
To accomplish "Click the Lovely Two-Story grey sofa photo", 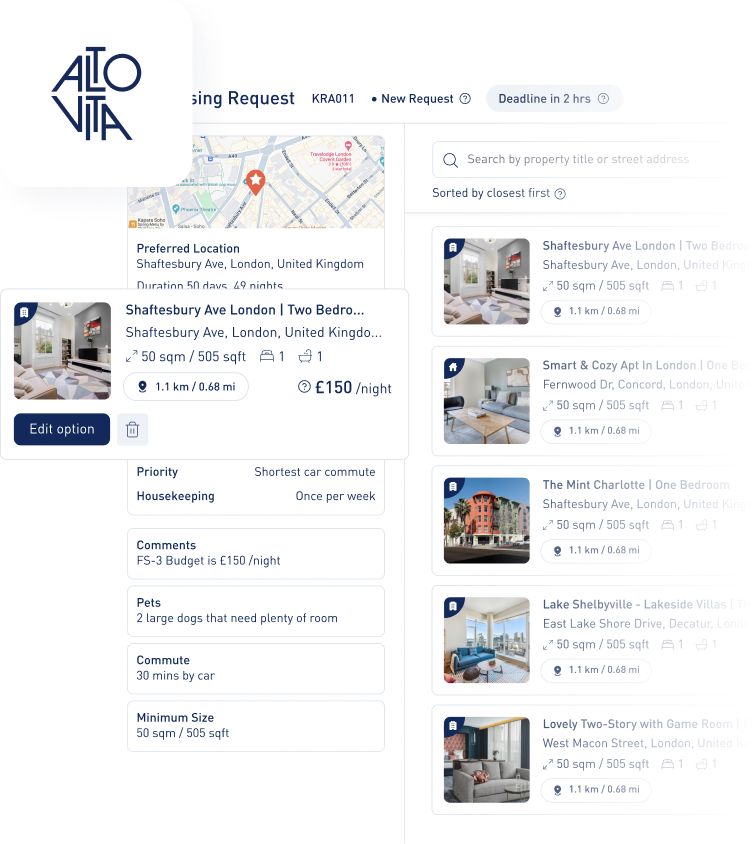I will point(487,759).
